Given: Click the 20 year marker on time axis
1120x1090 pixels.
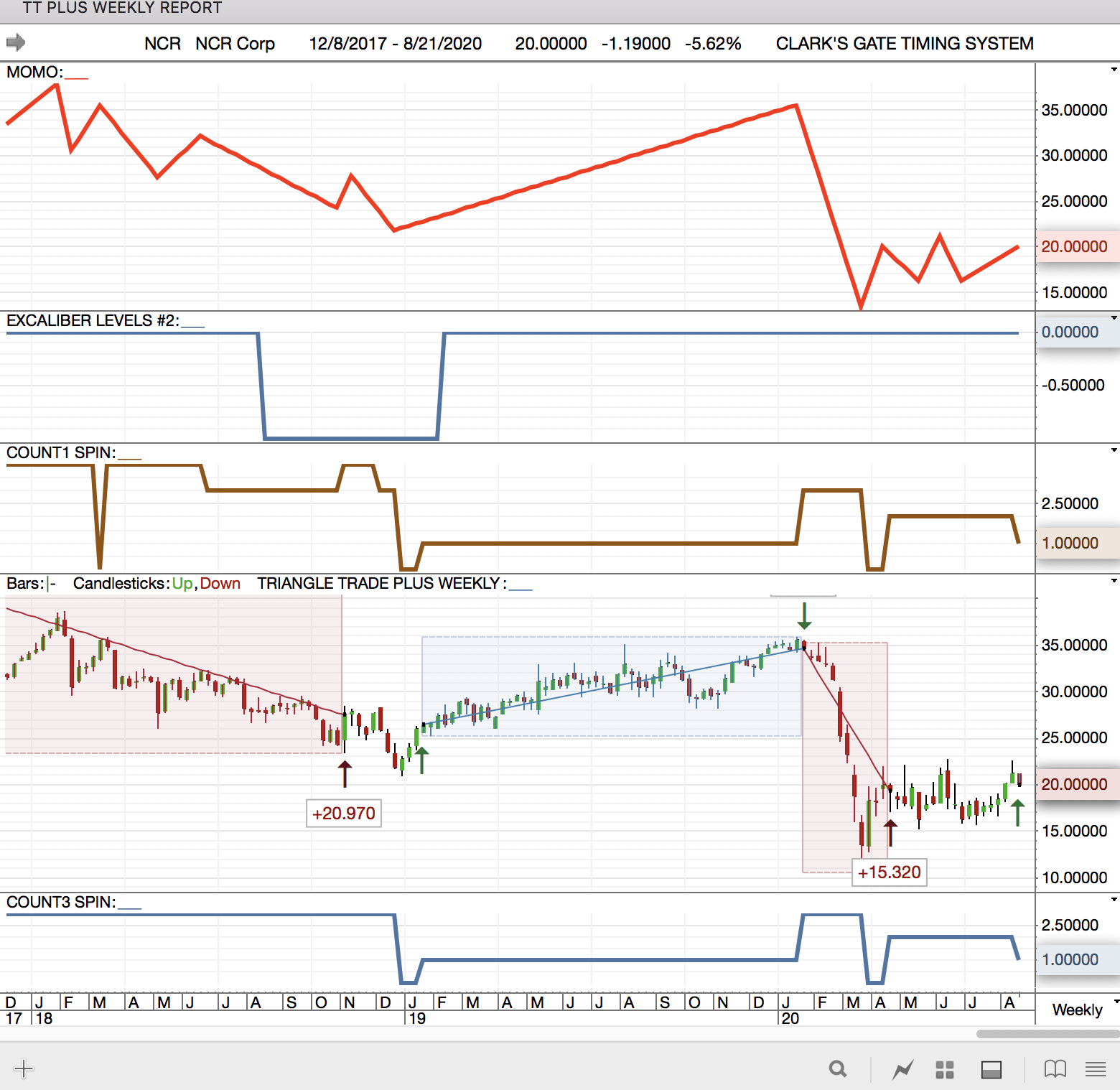Looking at the screenshot, I should coord(790,1018).
